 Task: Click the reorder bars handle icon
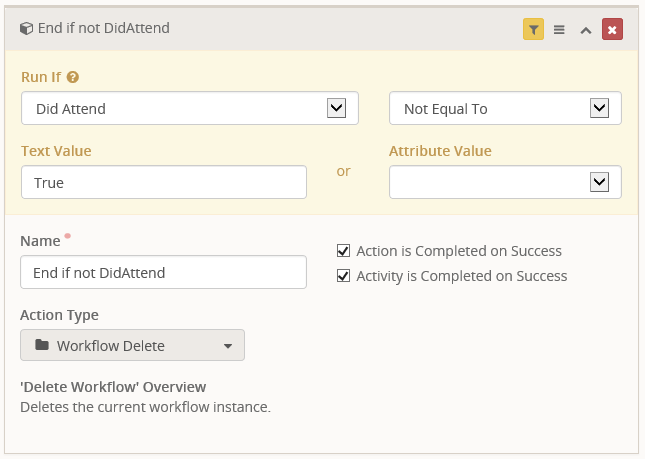click(x=560, y=29)
